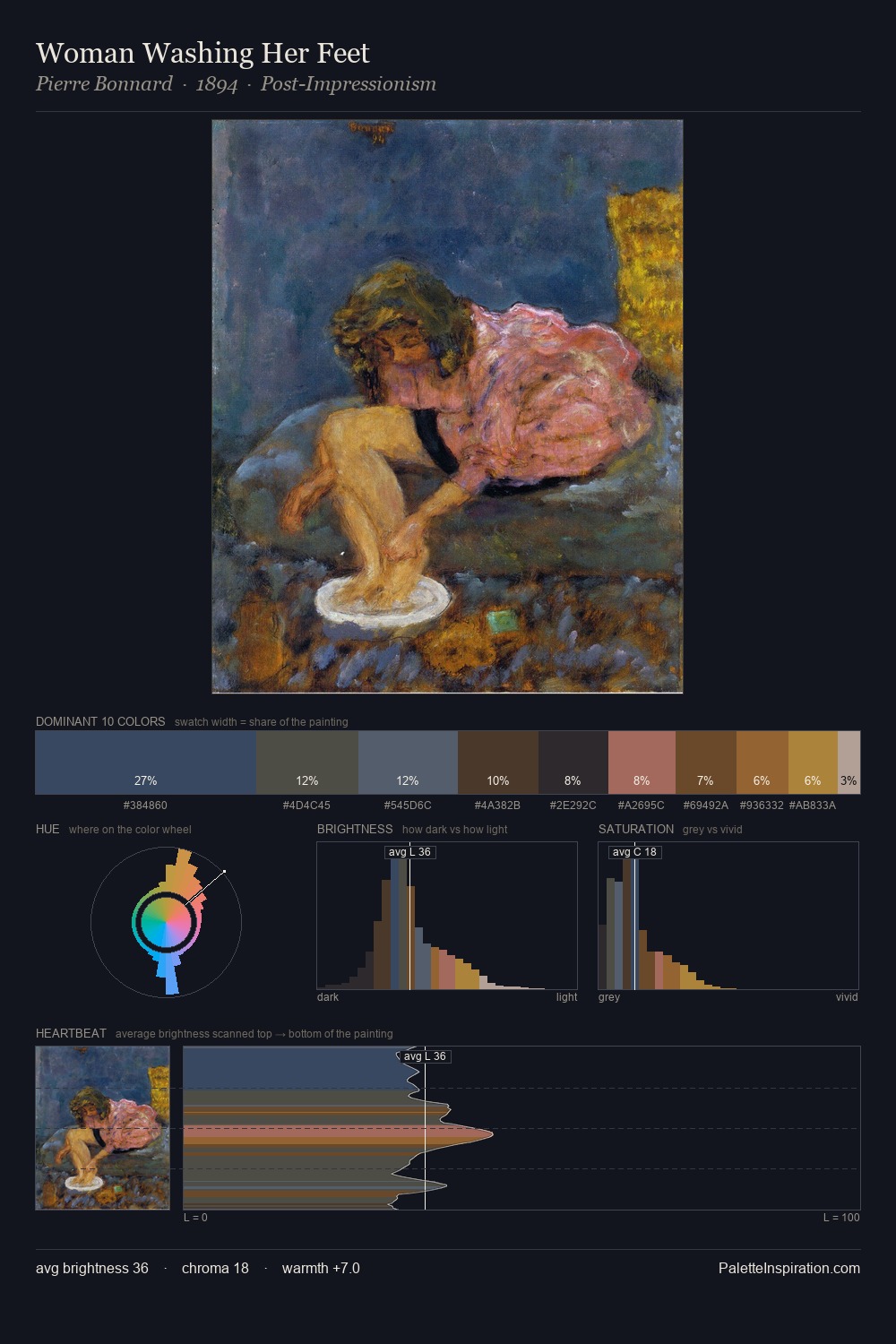Click the hex label '#AB833A'
The height and width of the screenshot is (1344, 896).
[812, 806]
